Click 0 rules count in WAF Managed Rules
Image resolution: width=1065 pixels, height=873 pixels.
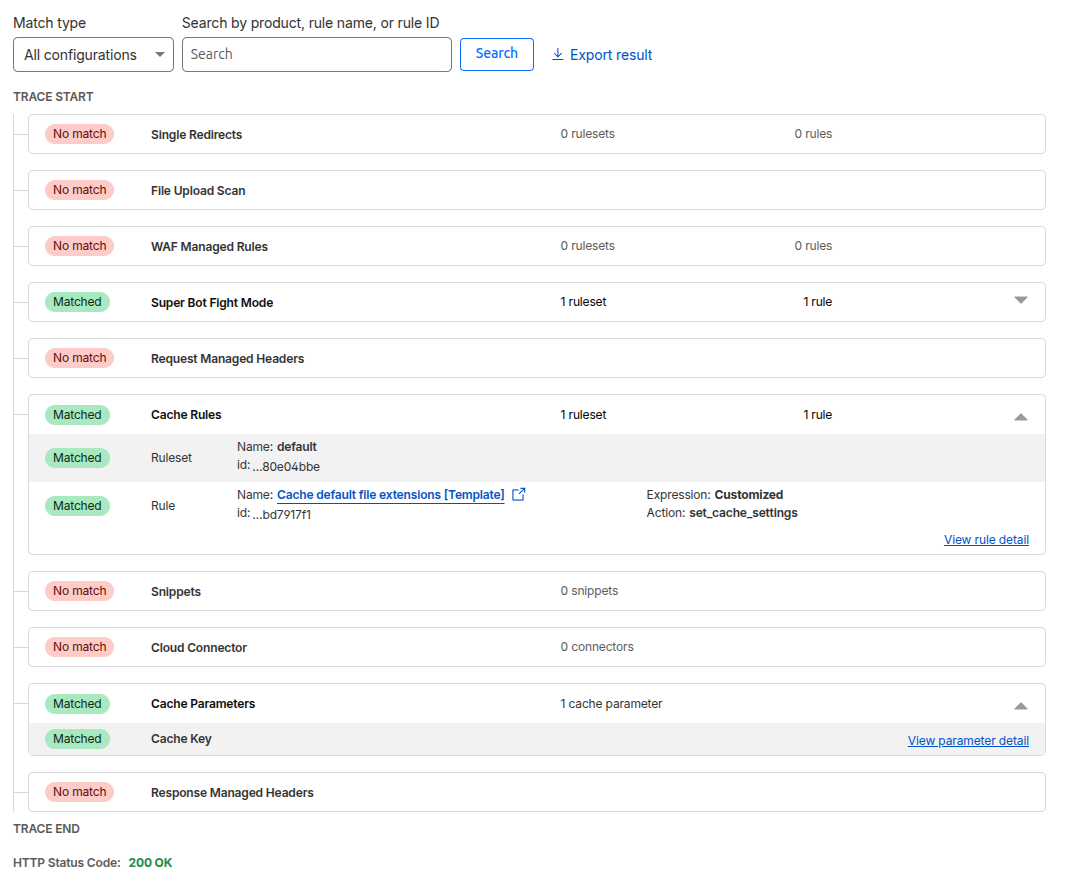pos(814,246)
